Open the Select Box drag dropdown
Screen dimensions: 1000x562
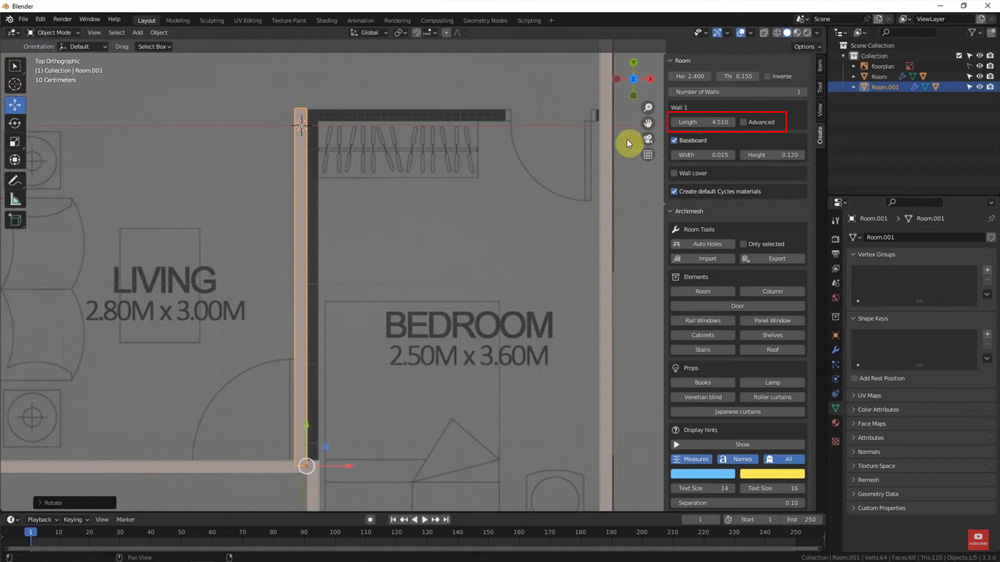coord(154,47)
